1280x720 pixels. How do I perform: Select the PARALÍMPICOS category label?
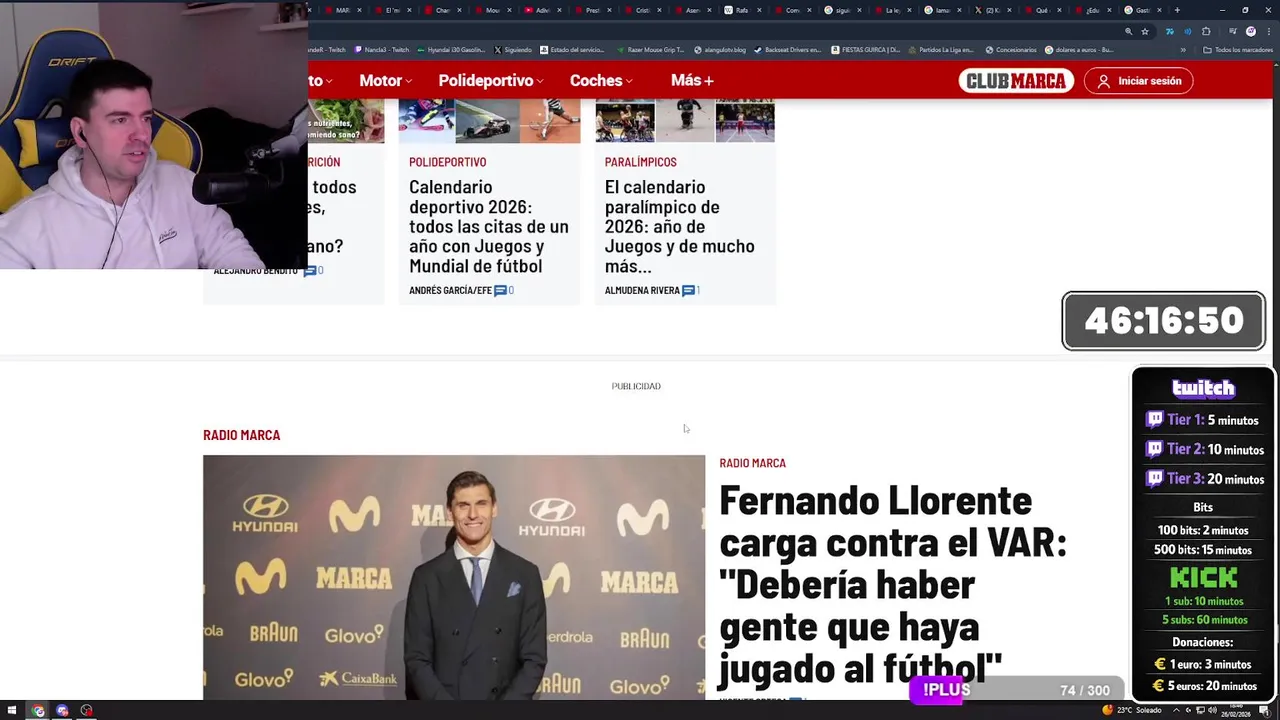[640, 162]
